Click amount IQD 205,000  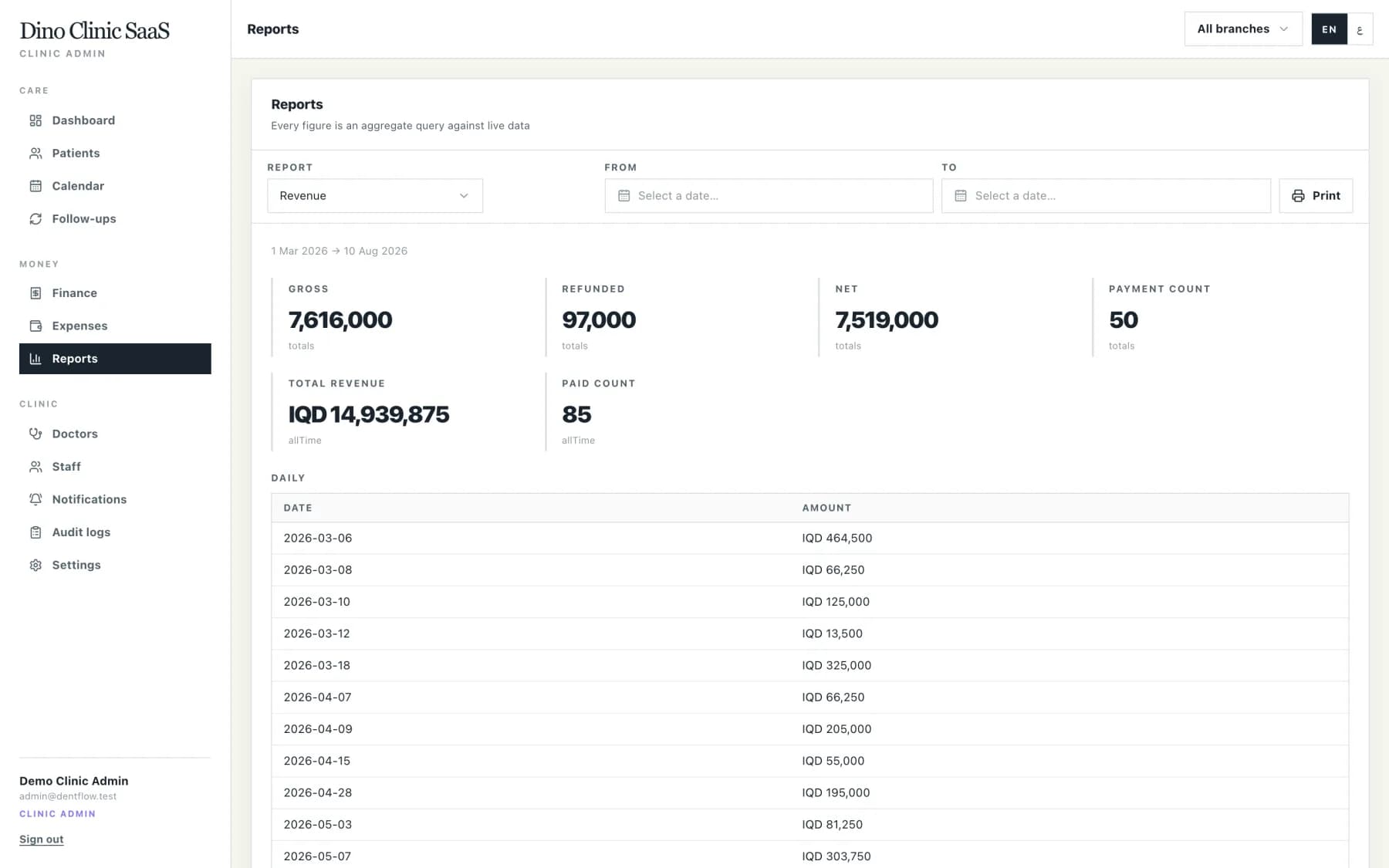tap(836, 729)
